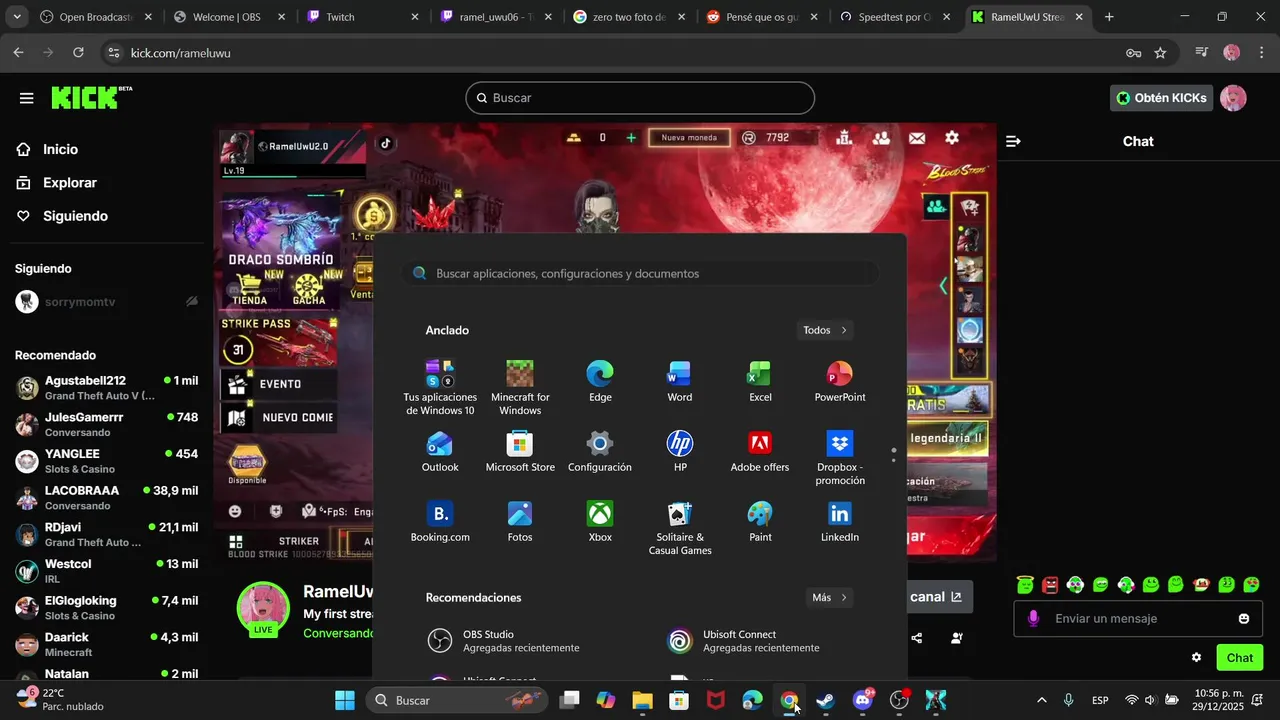Viewport: 1280px width, 720px height.
Task: Show hidden tray icons chevron
Action: click(x=1042, y=700)
